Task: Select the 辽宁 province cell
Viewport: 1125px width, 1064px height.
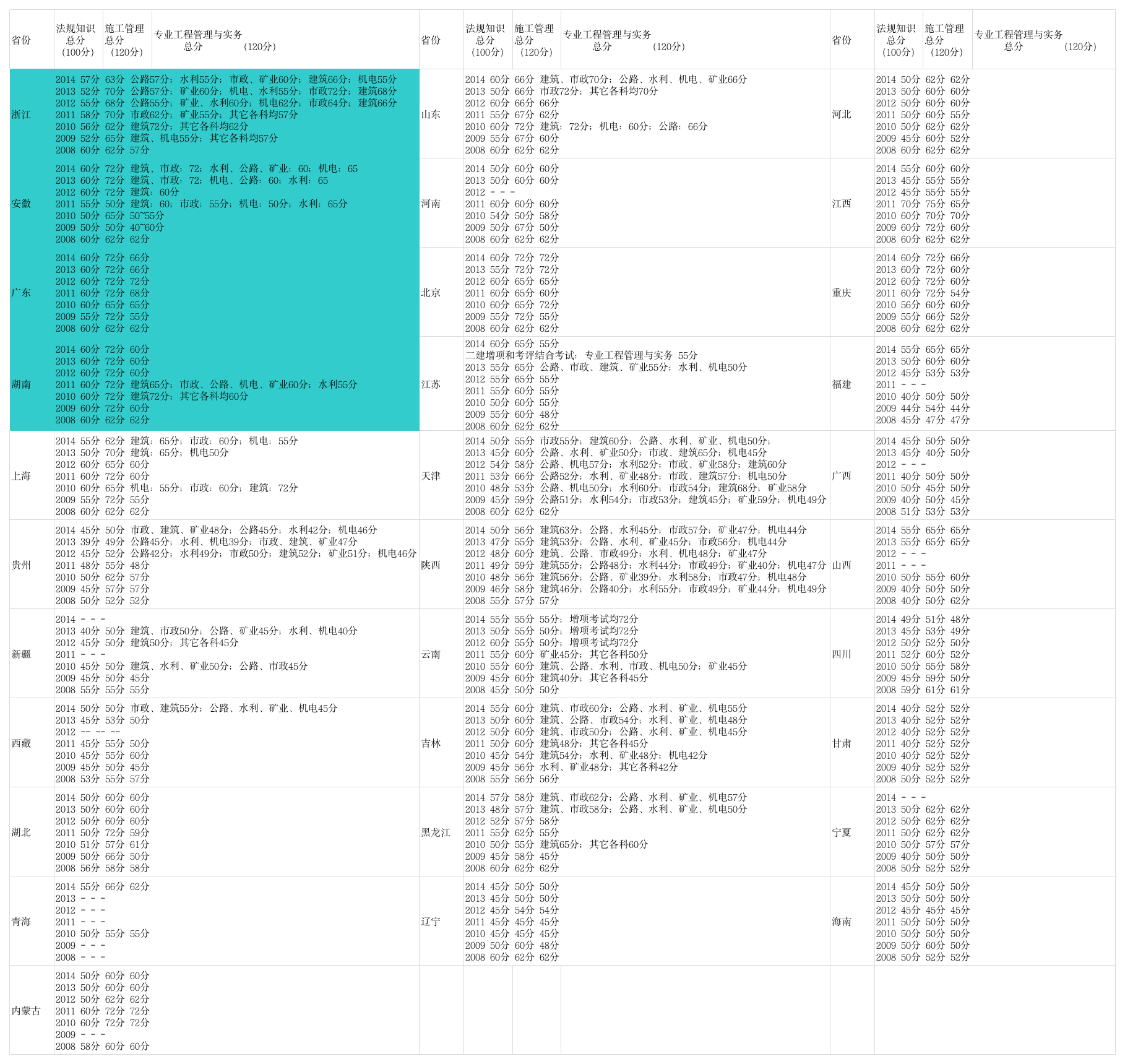Action: coord(441,922)
